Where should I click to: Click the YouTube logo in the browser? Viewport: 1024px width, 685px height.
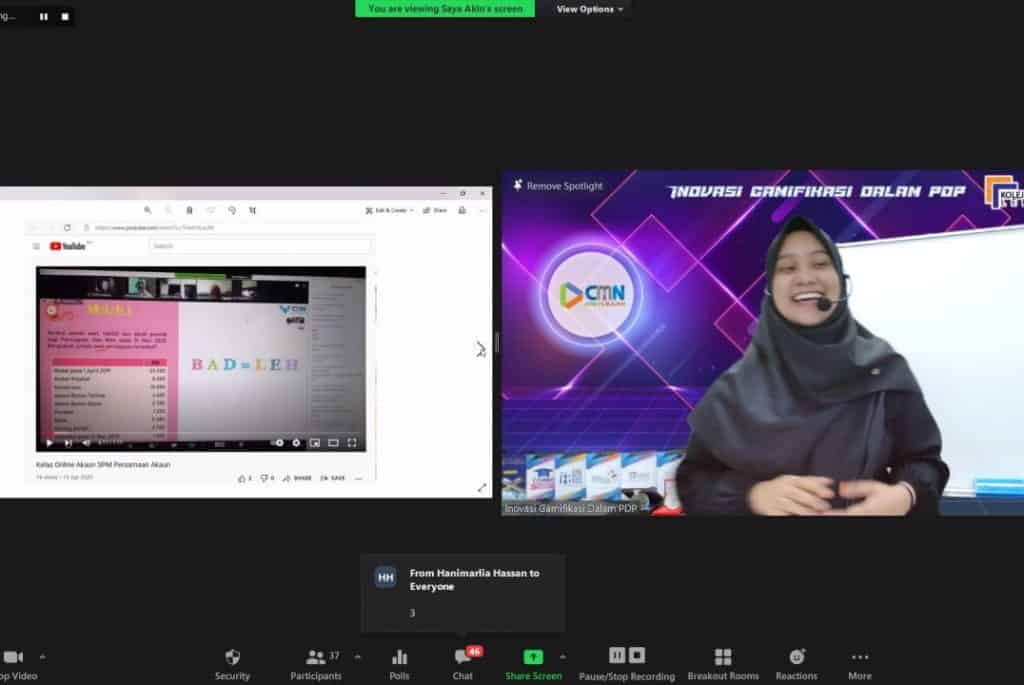pyautogui.click(x=57, y=245)
